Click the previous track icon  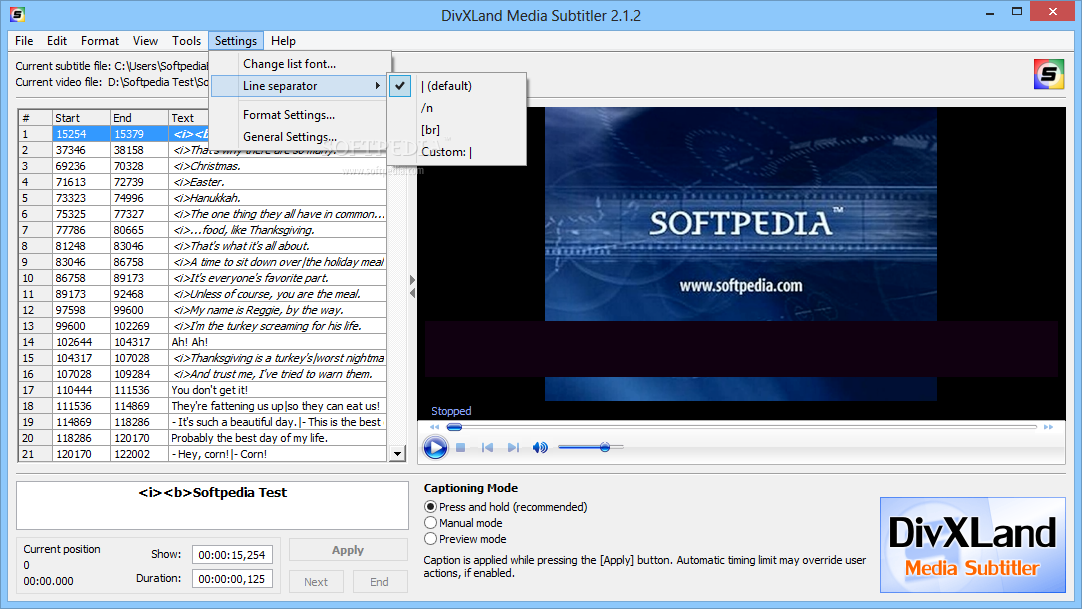[487, 448]
